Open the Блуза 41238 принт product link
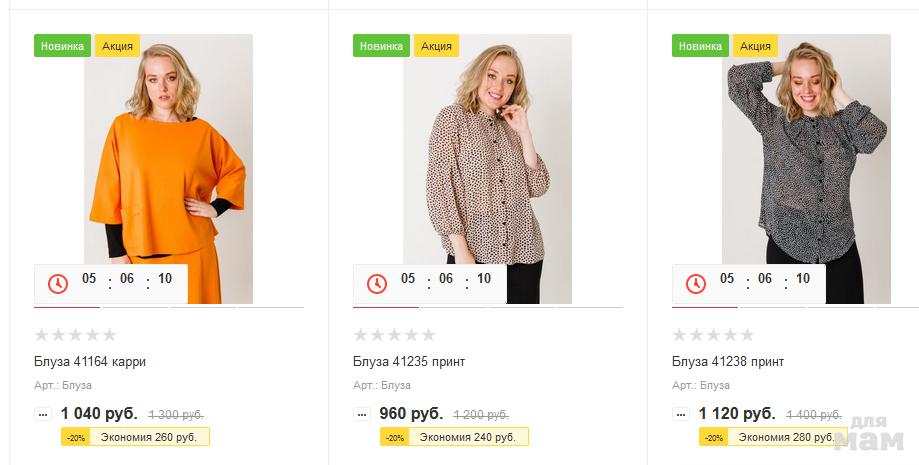Viewport: 919px width, 465px height. (728, 361)
